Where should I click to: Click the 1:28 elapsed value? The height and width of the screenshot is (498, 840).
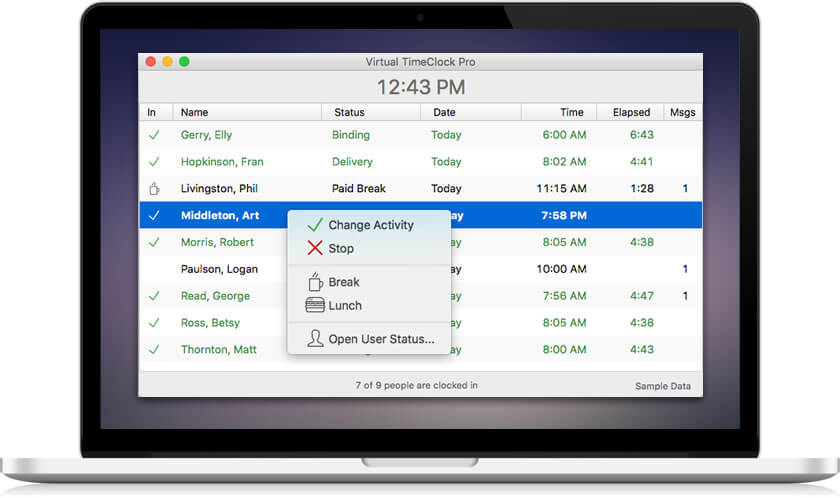pyautogui.click(x=642, y=188)
